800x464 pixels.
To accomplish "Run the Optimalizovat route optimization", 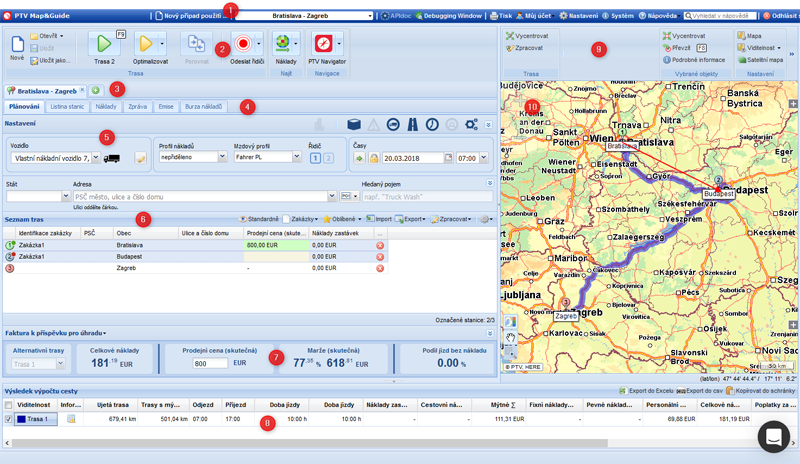I will tap(146, 44).
